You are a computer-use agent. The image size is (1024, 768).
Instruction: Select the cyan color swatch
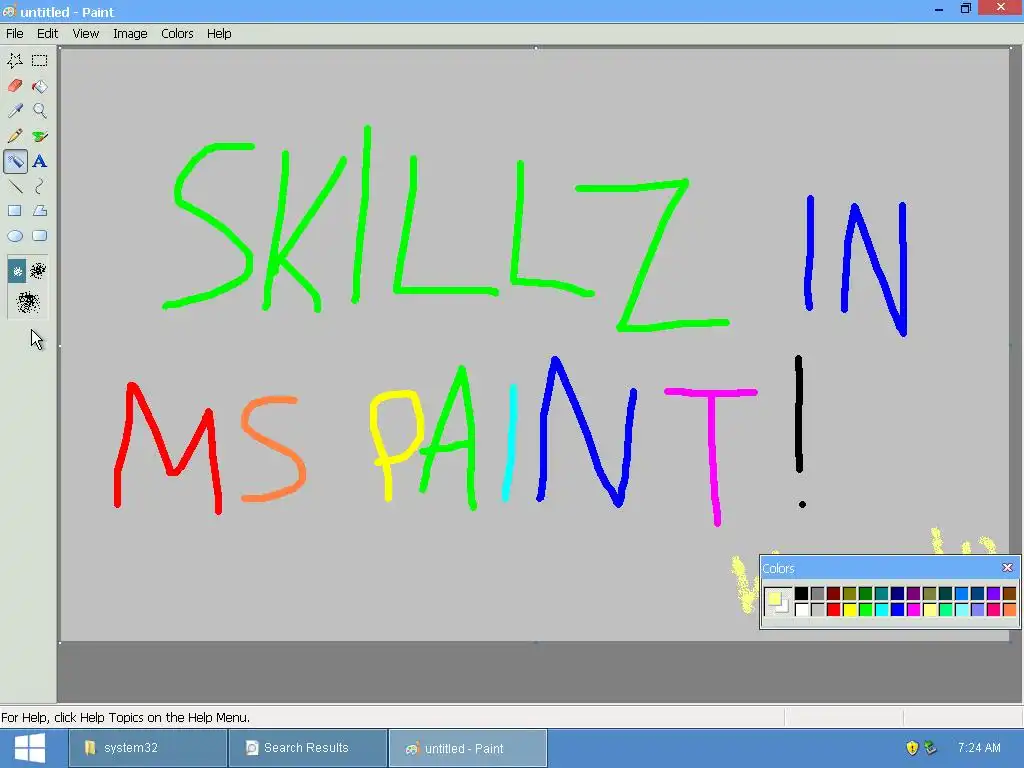(882, 610)
